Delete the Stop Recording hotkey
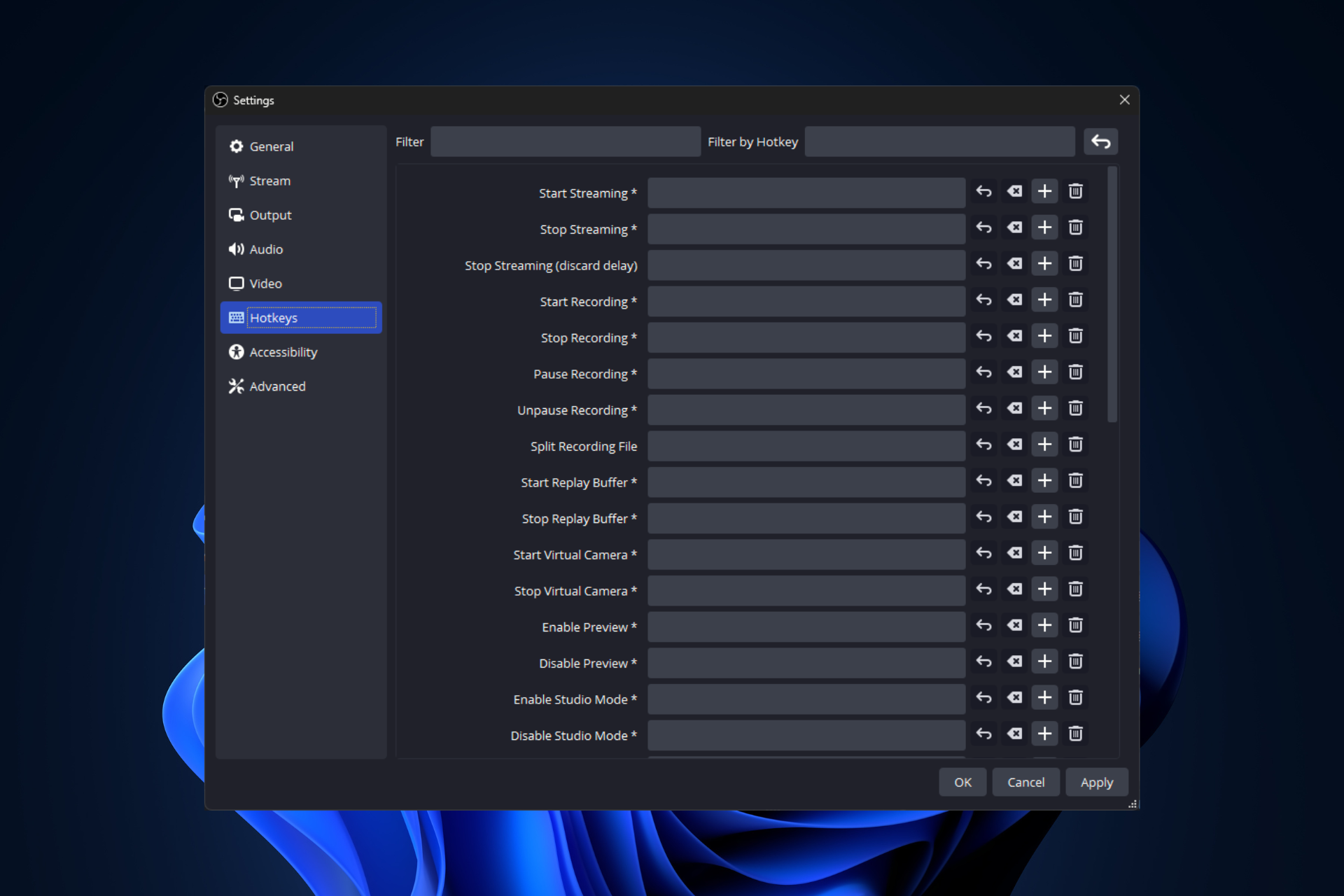This screenshot has width=1344, height=896. [1075, 336]
